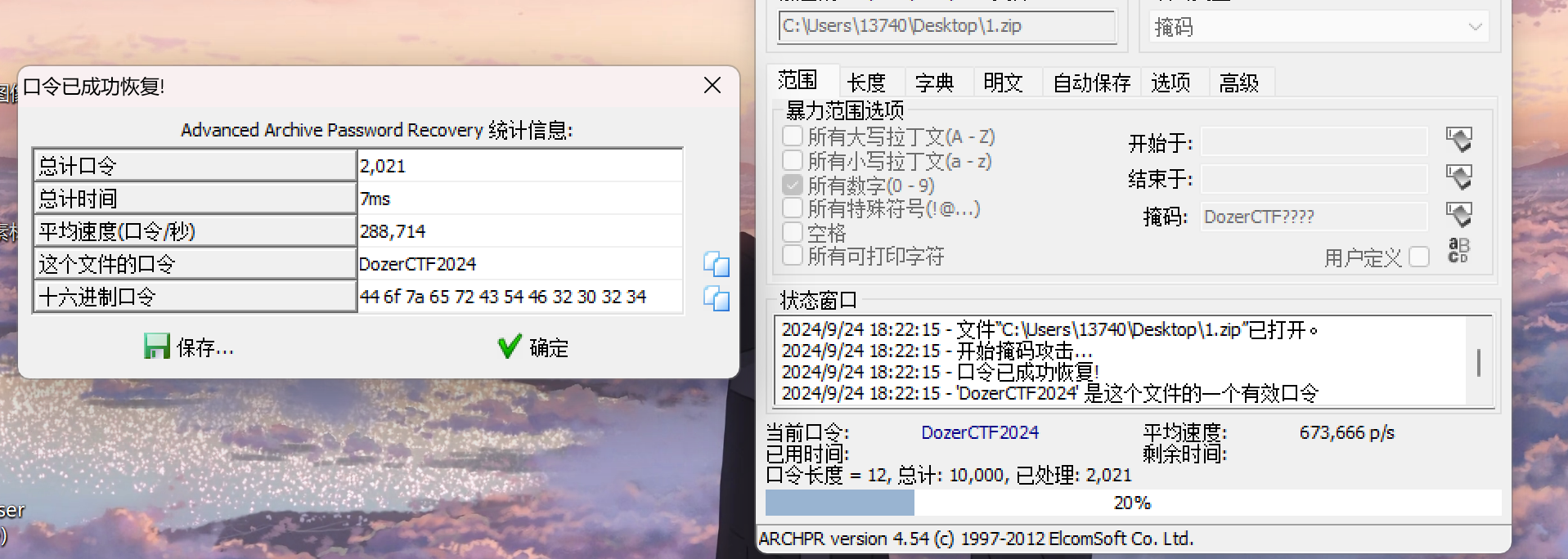This screenshot has width=1568, height=559.
Task: Click the icon beside 结束于 field
Action: tap(1458, 177)
